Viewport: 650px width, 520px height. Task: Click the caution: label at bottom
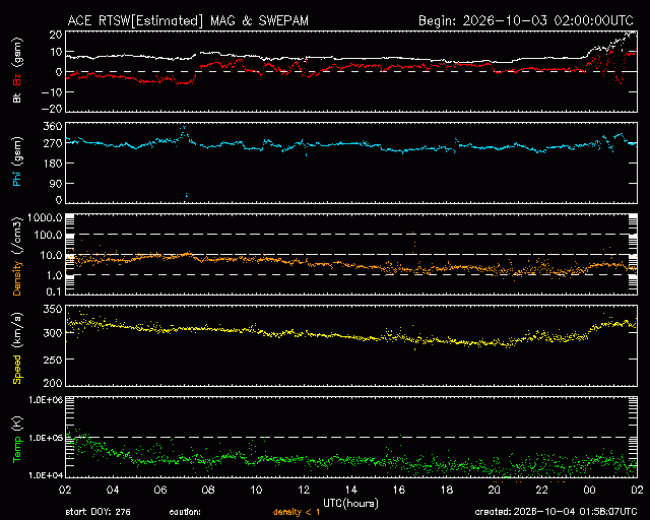pos(185,512)
